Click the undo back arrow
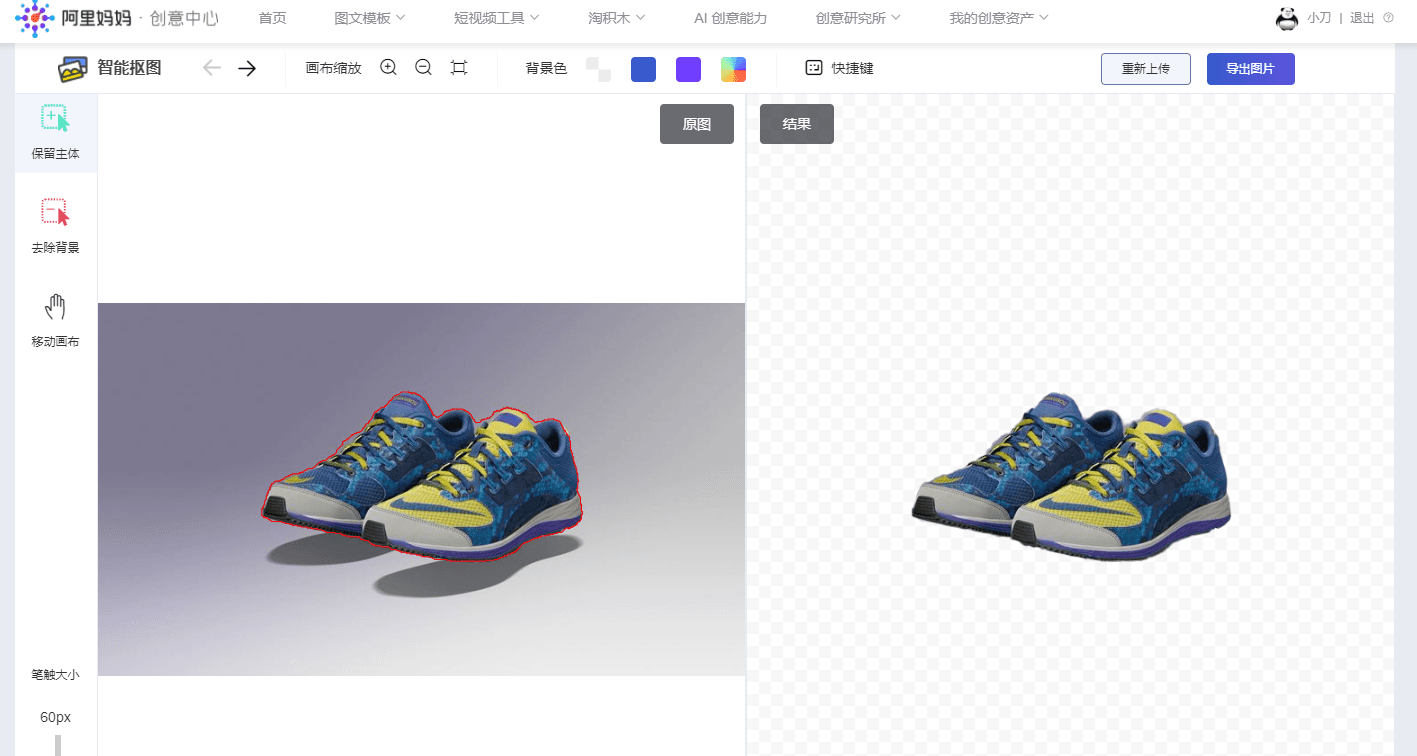Screen dimensions: 1417x756 point(212,68)
